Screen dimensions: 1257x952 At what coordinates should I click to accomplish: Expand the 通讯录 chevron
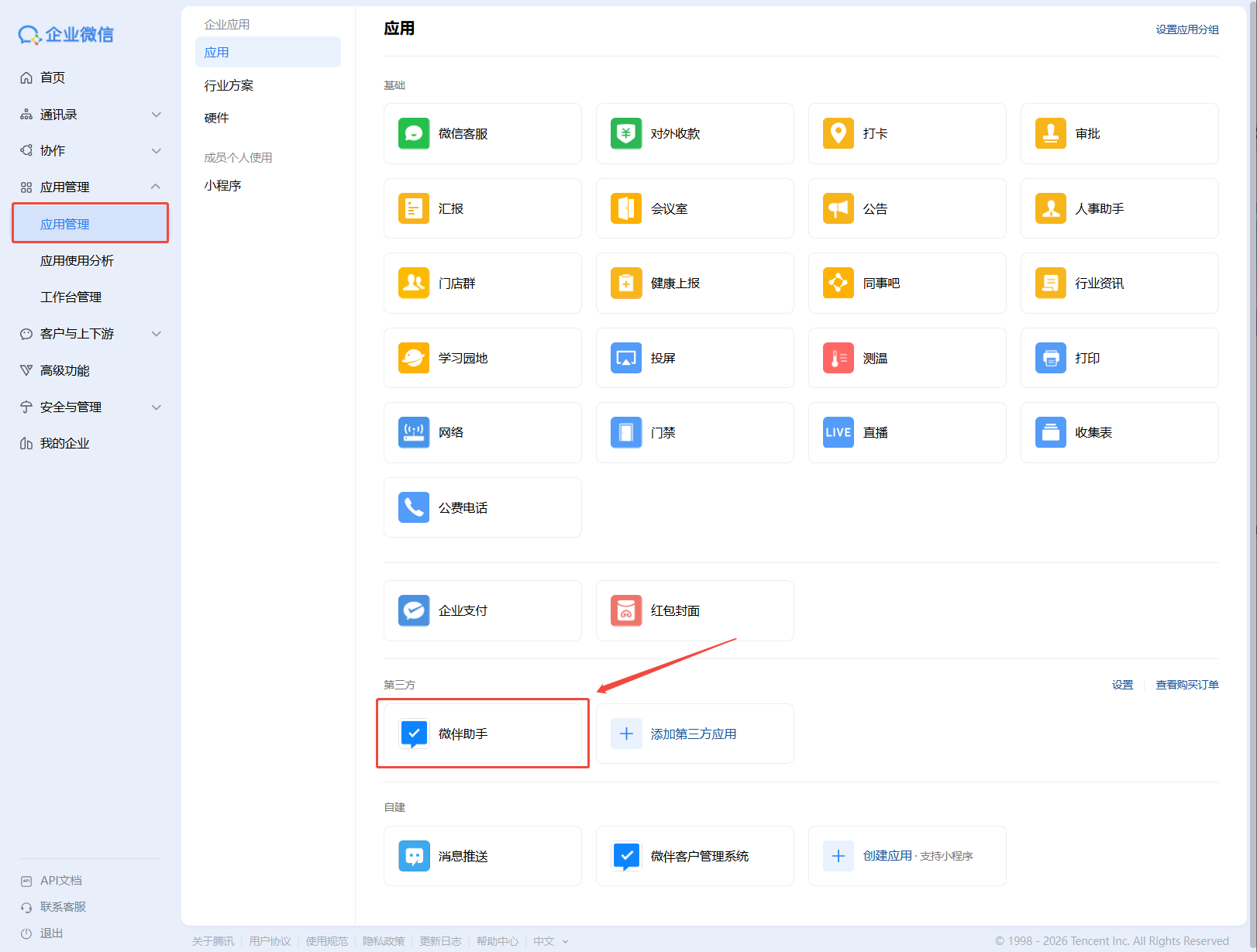(157, 115)
